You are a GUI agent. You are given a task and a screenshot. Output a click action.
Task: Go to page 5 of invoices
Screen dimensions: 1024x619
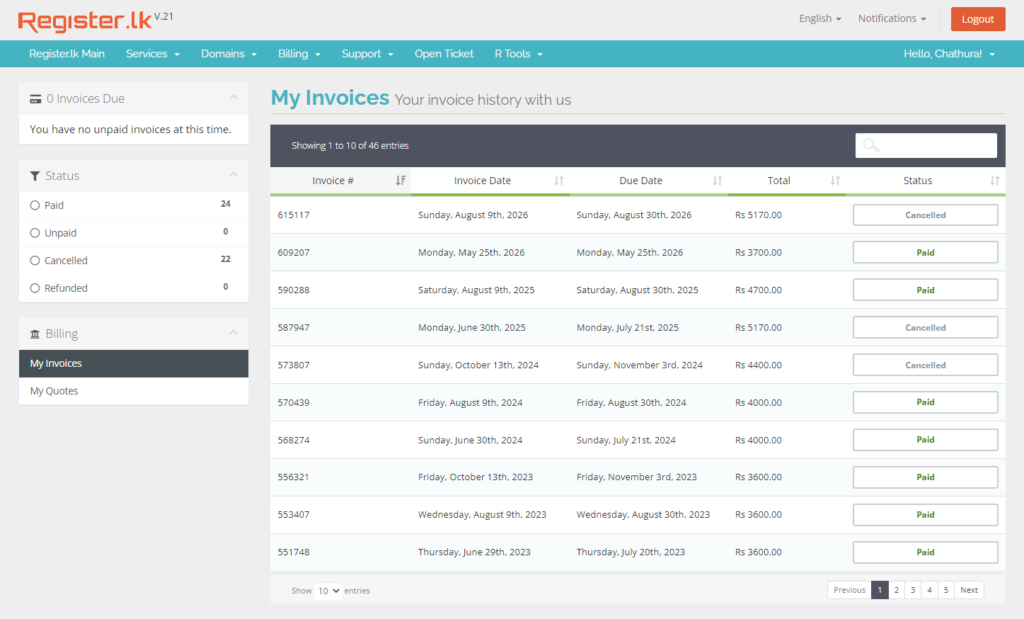[x=946, y=590]
